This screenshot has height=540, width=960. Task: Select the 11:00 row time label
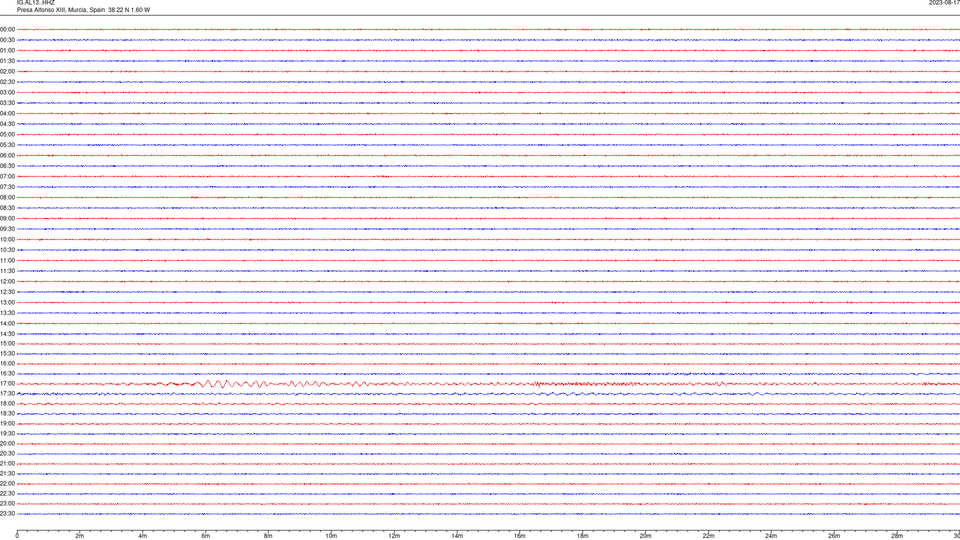pyautogui.click(x=7, y=261)
